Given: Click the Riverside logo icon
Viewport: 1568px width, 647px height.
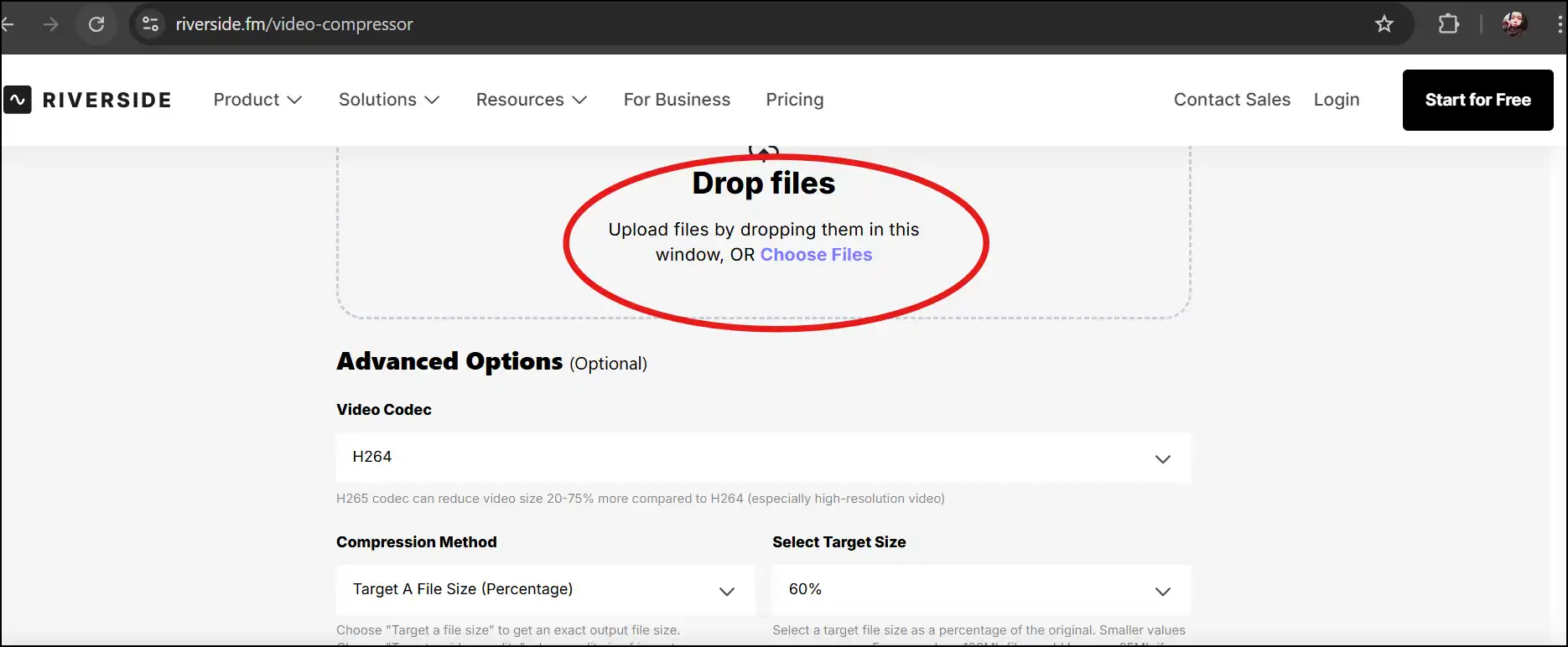Looking at the screenshot, I should pyautogui.click(x=18, y=100).
